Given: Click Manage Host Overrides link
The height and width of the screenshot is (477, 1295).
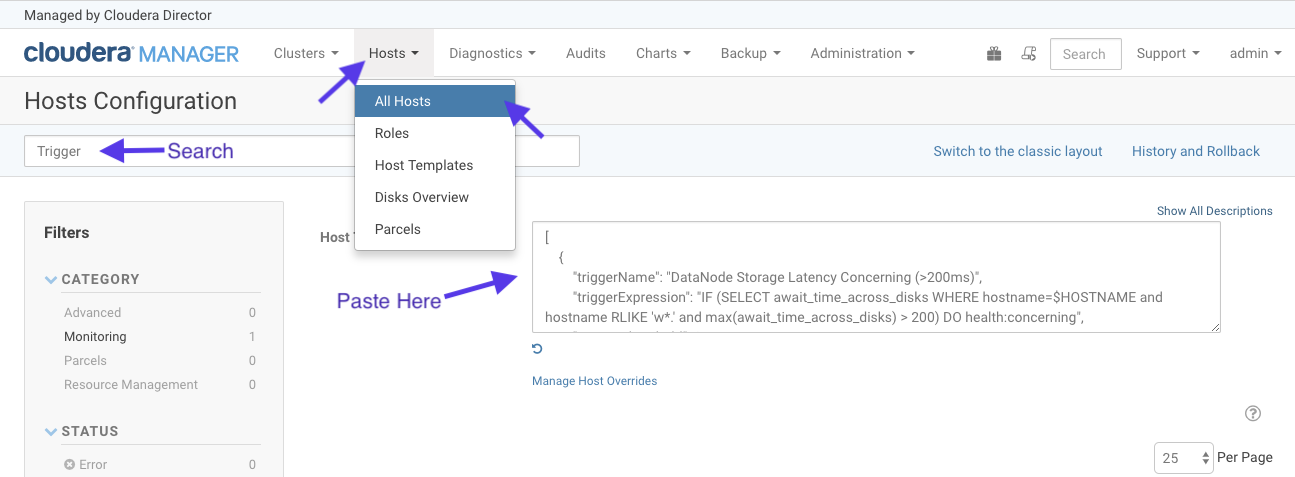Looking at the screenshot, I should pos(594,381).
